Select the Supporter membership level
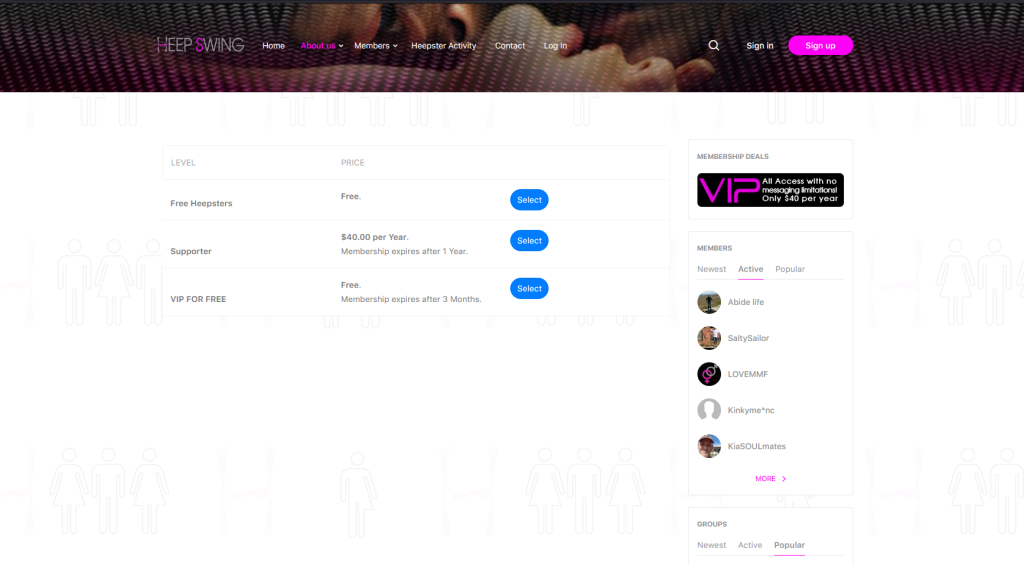Screen dimensions: 1024x565 tap(529, 240)
